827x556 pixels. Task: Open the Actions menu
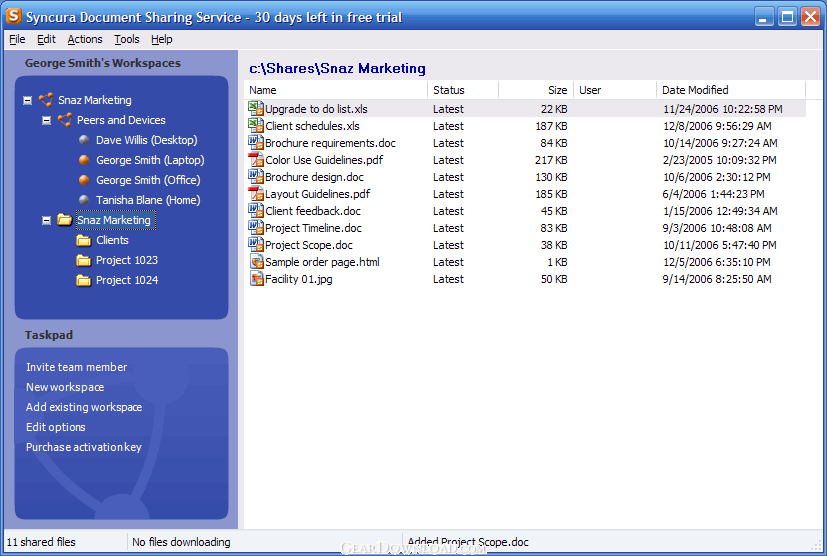85,39
